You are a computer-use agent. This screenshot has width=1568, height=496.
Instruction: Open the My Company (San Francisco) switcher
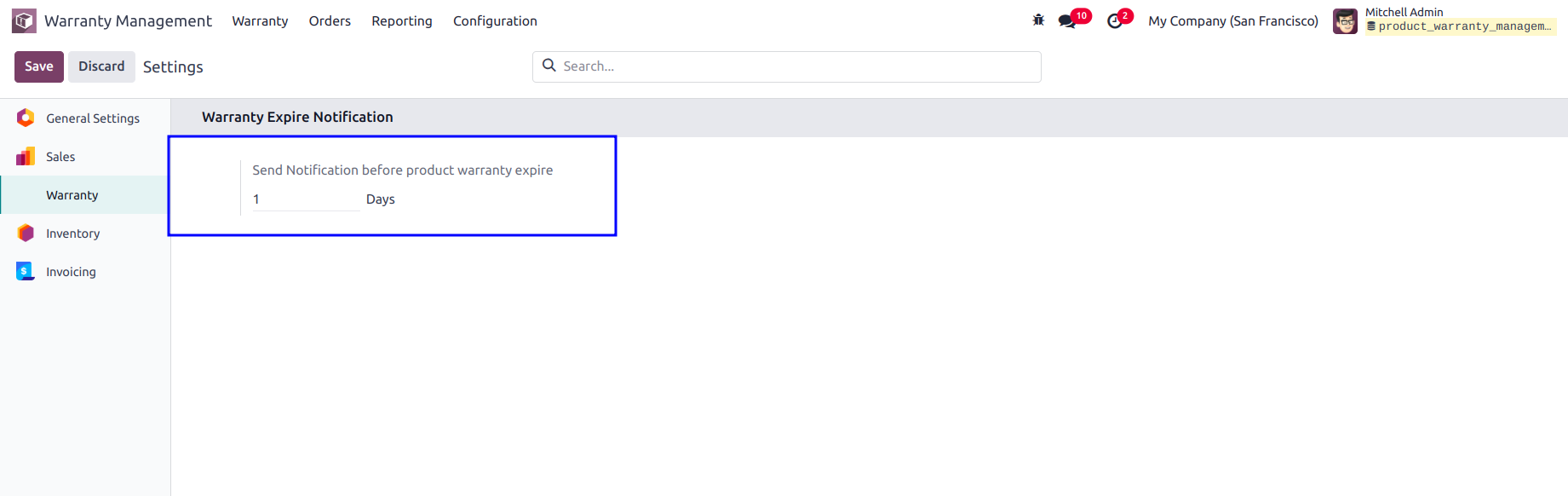pos(1233,21)
